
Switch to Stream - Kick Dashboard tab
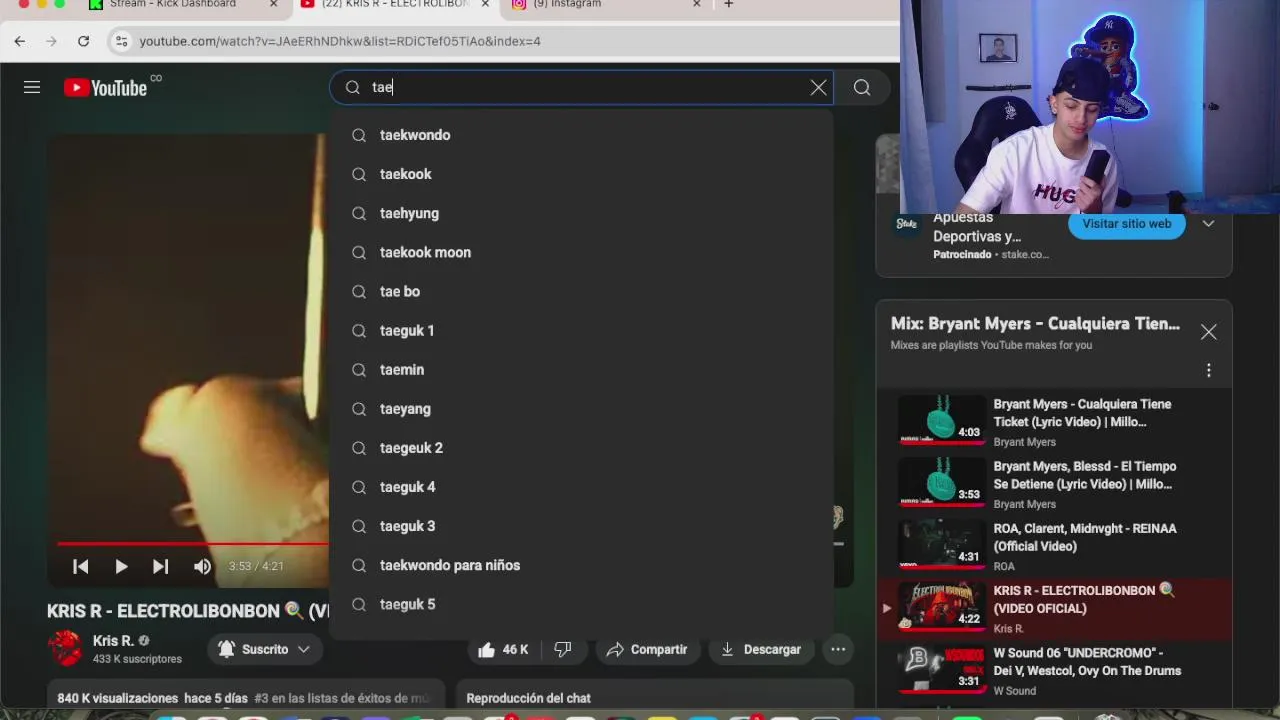[x=172, y=4]
